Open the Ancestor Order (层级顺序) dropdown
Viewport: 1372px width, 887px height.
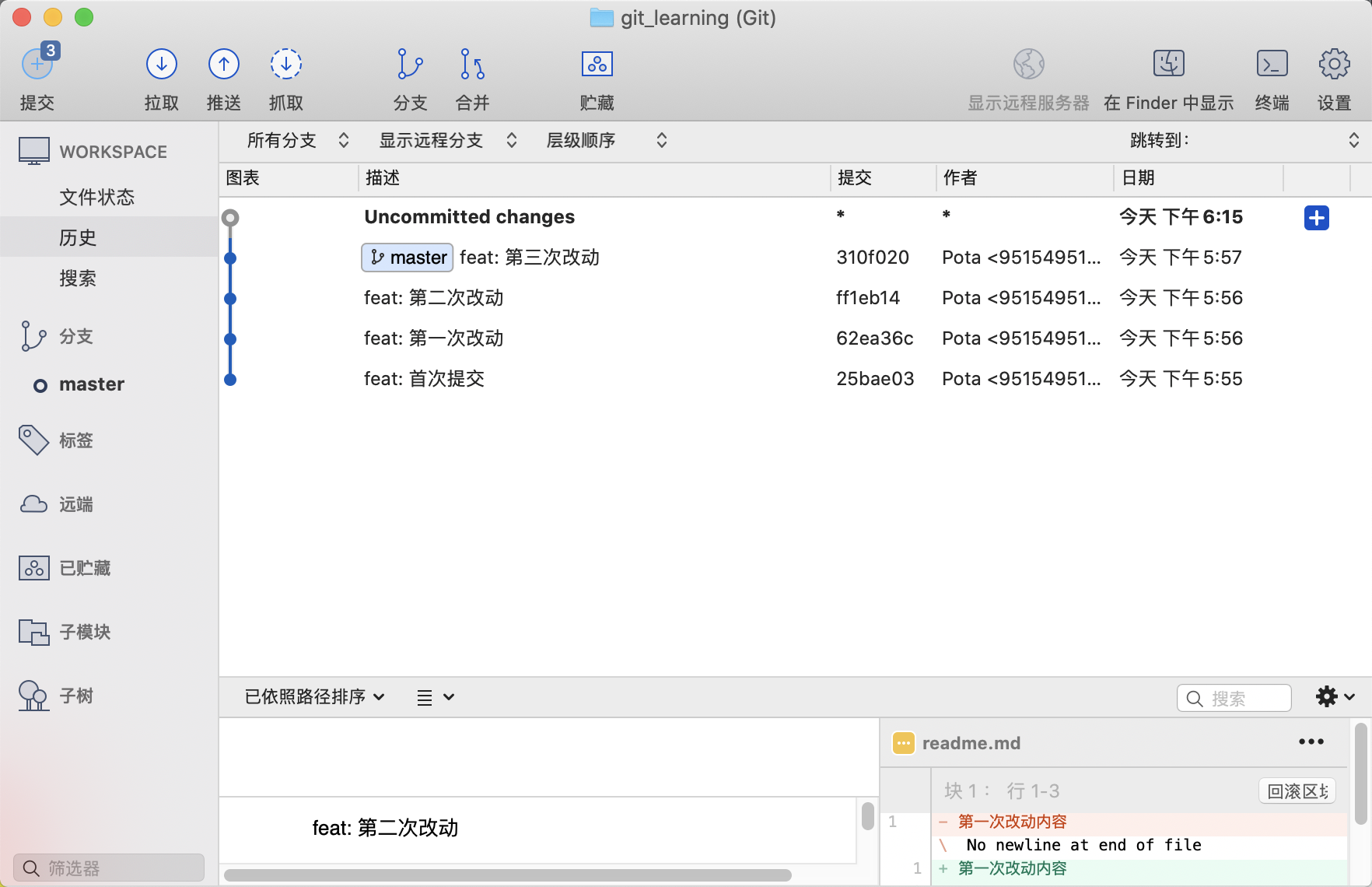(x=607, y=140)
